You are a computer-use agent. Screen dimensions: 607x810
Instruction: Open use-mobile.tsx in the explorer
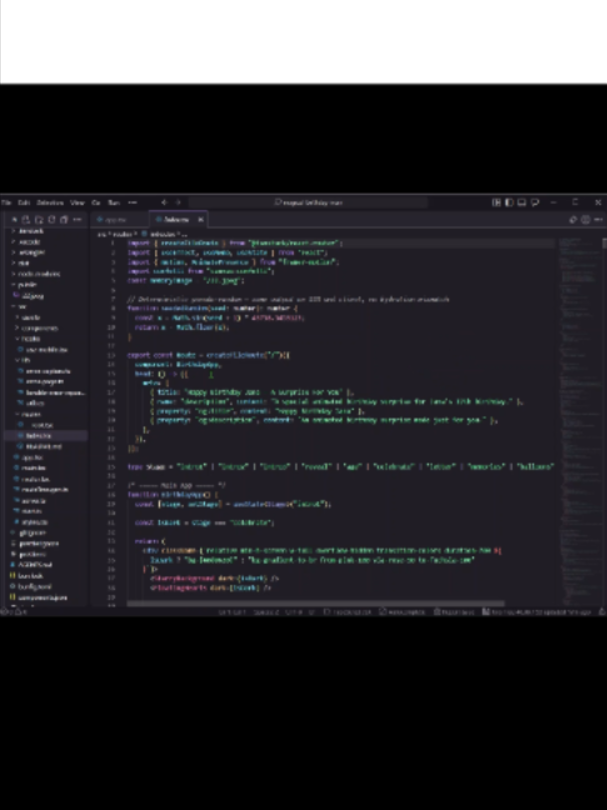pos(46,350)
